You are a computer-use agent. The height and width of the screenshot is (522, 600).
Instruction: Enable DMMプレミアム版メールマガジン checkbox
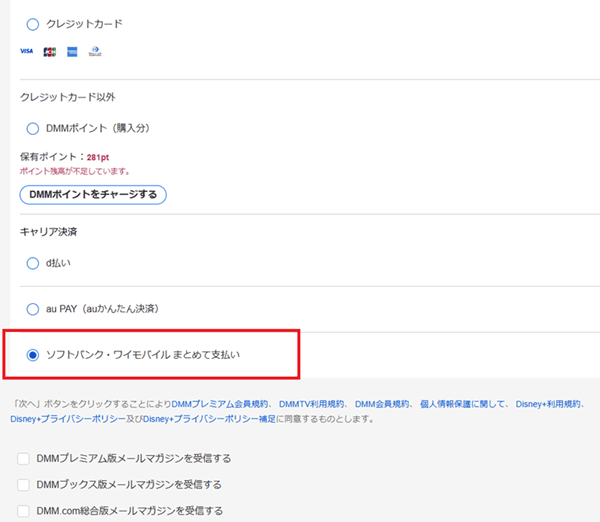pyautogui.click(x=23, y=458)
